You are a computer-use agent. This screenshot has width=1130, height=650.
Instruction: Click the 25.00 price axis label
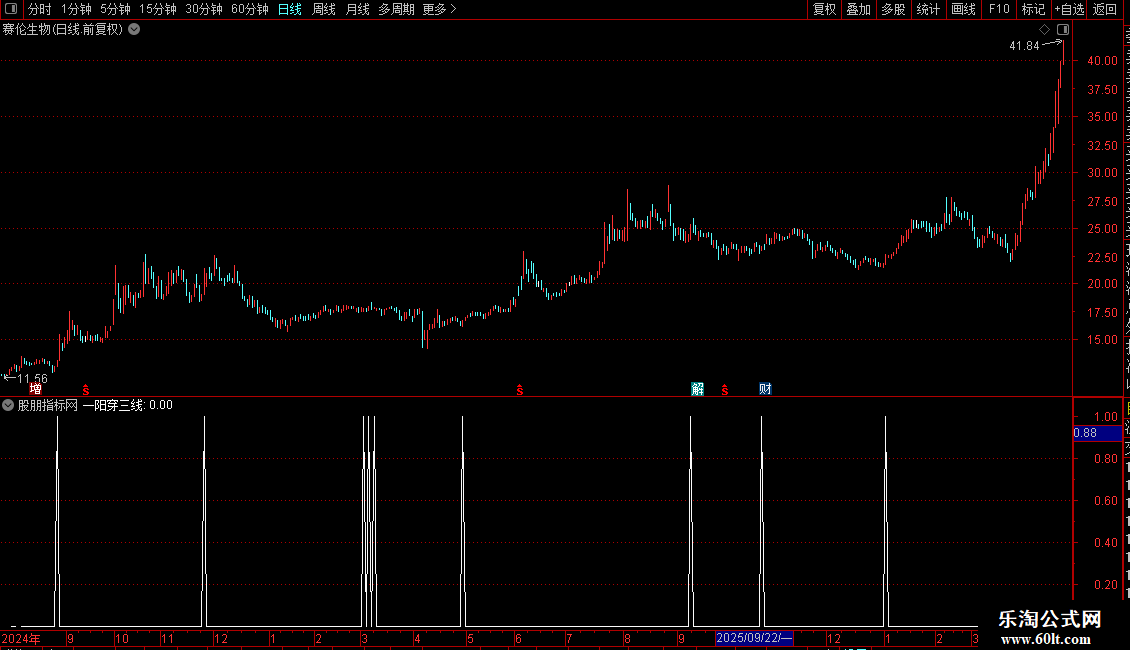(1103, 229)
